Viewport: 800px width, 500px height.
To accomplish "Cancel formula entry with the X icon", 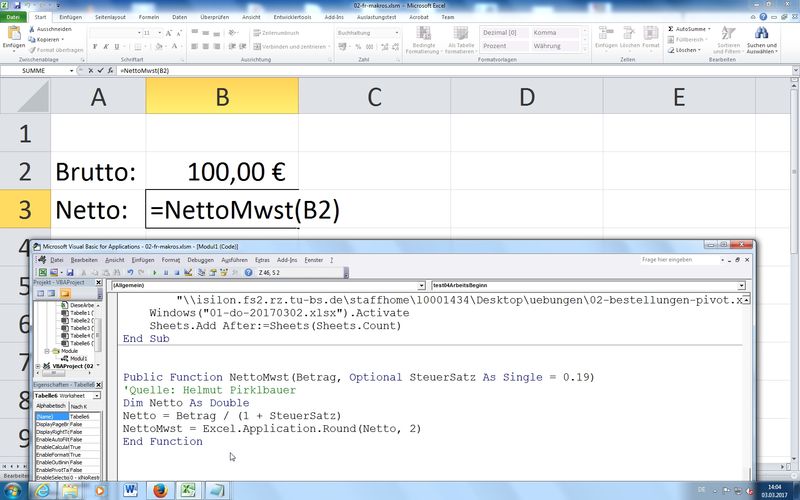I will pos(91,71).
